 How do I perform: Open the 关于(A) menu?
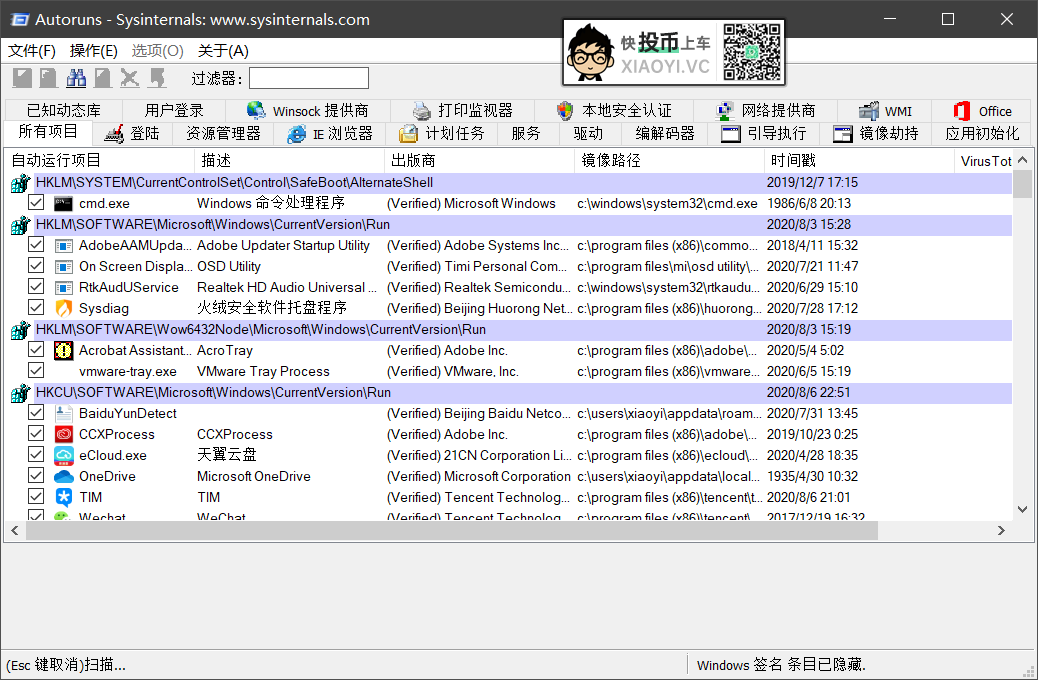click(x=223, y=51)
